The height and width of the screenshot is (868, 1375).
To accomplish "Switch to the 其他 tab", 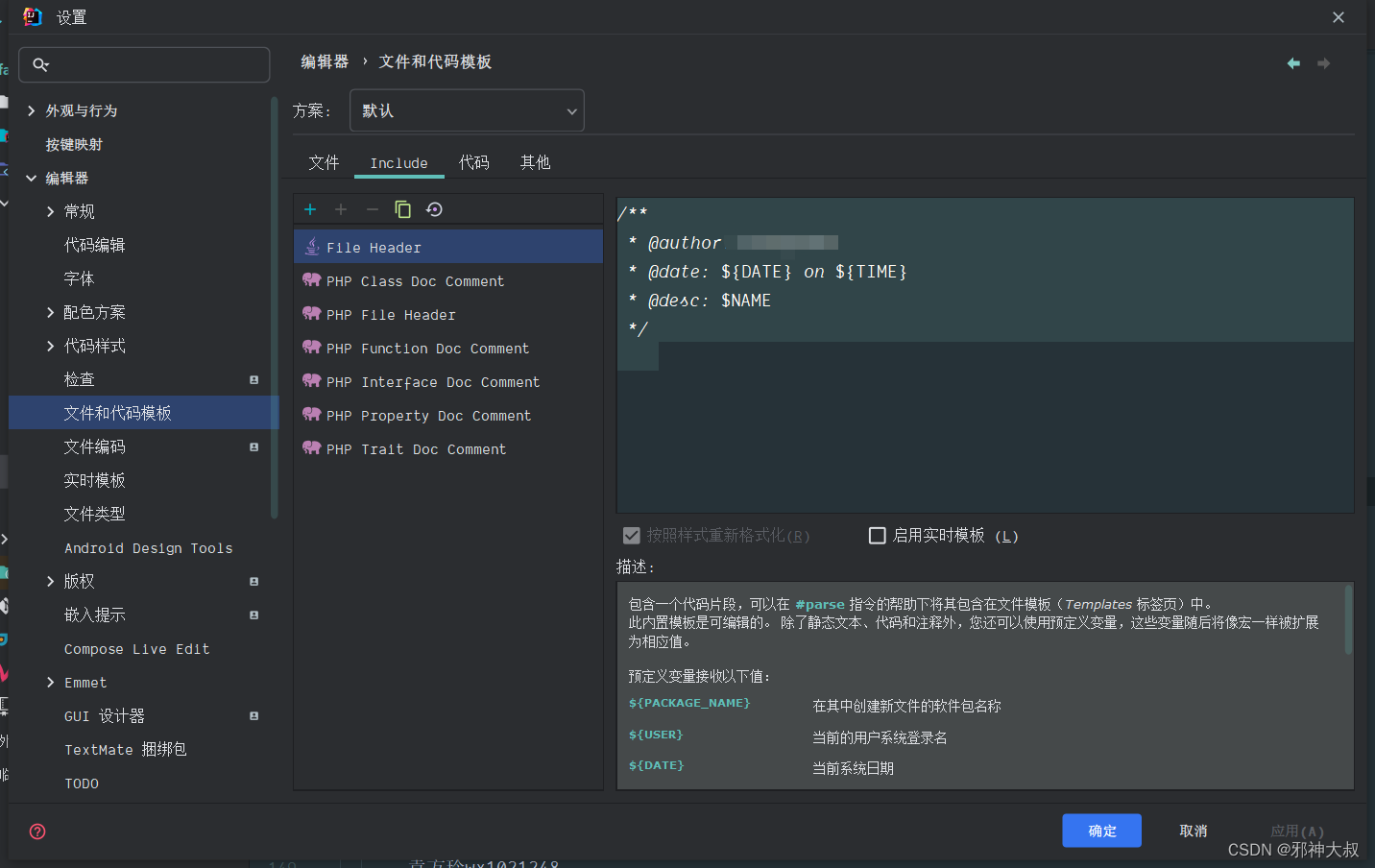I will [535, 162].
